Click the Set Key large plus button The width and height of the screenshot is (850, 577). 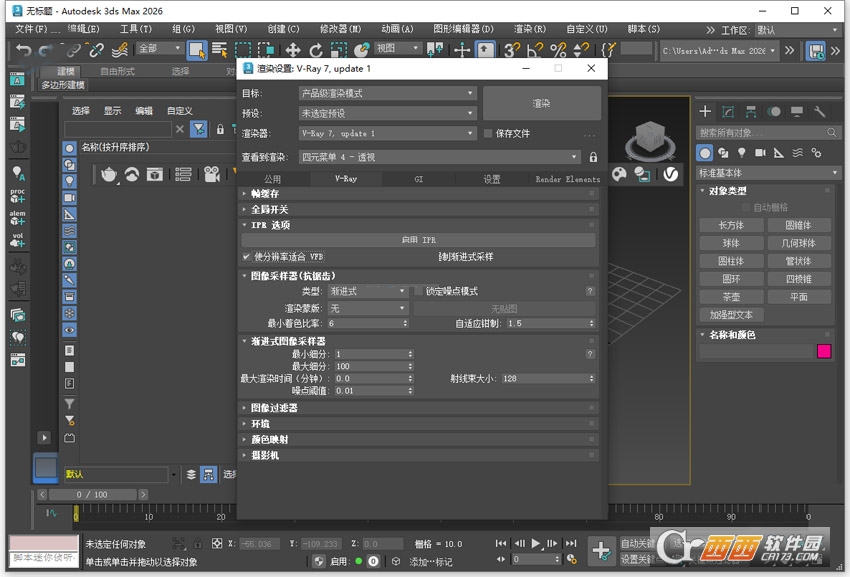pyautogui.click(x=601, y=551)
